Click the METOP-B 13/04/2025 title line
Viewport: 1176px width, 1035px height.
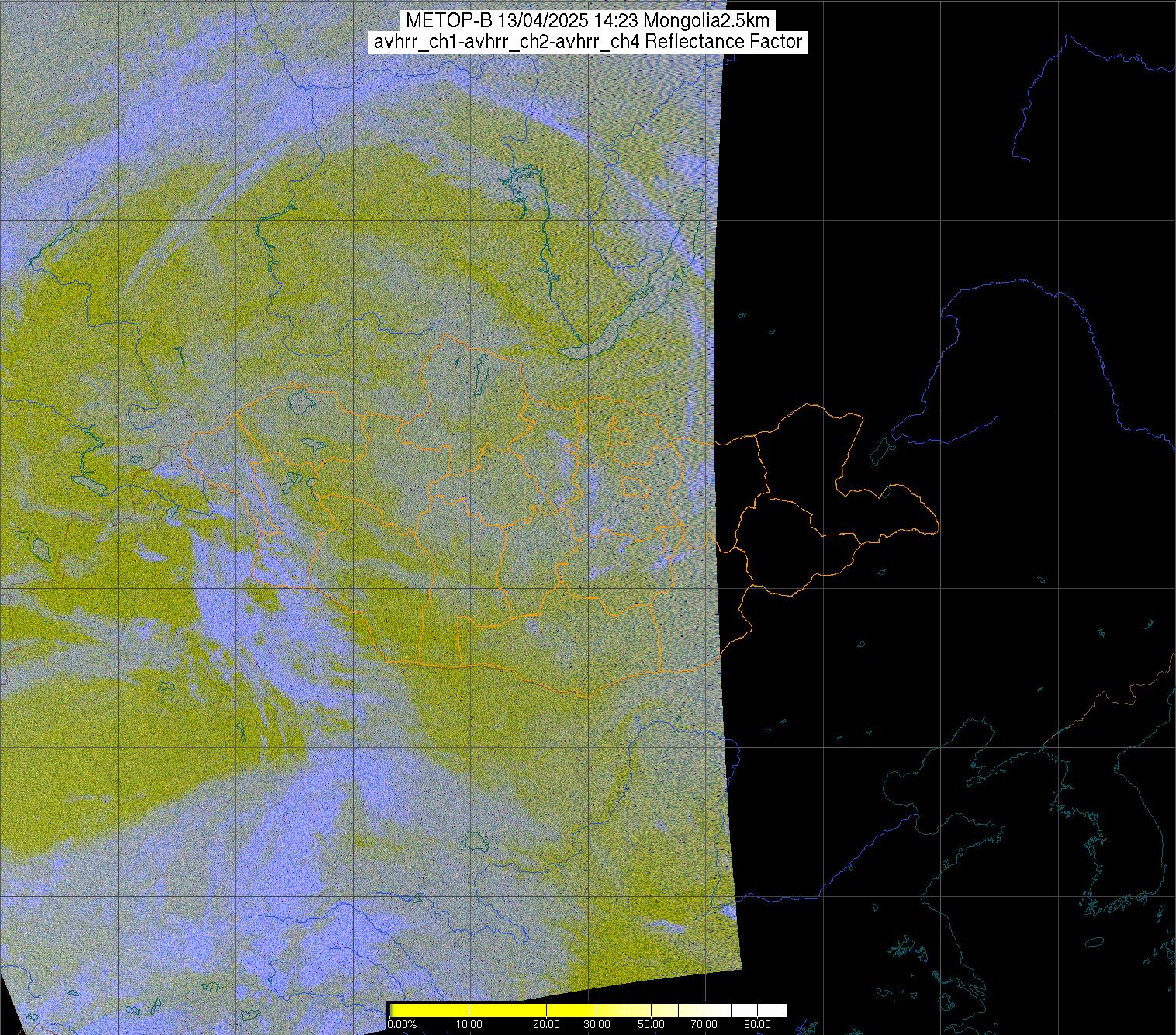click(588, 20)
